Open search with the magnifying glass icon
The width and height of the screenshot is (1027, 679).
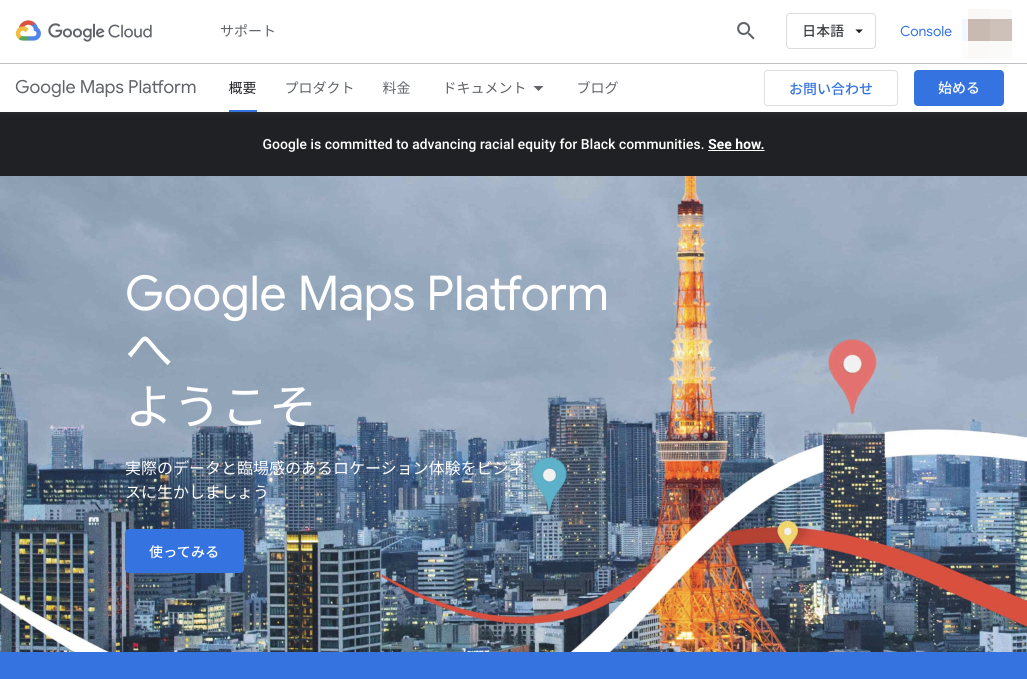coord(745,31)
